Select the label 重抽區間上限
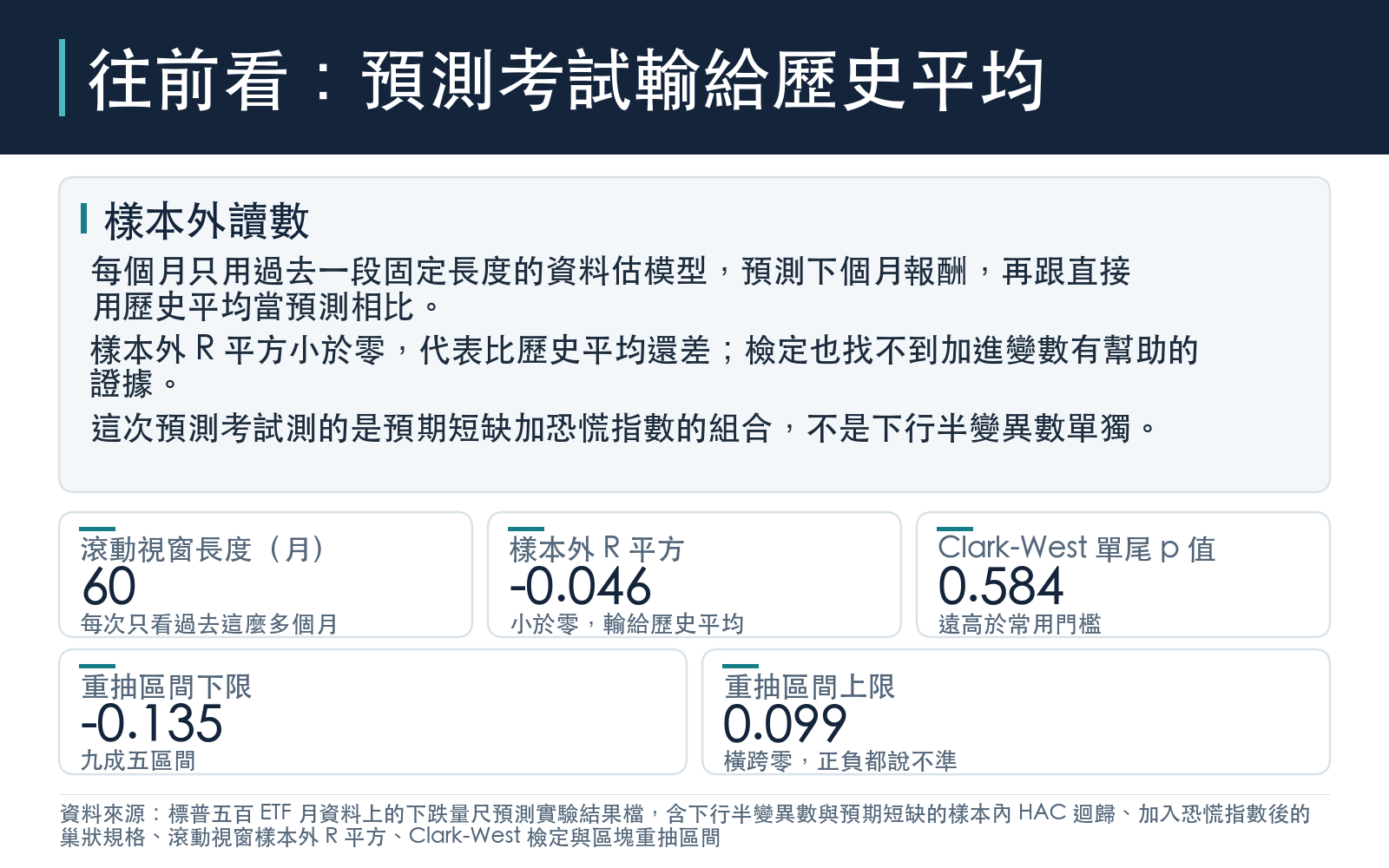 click(x=810, y=687)
